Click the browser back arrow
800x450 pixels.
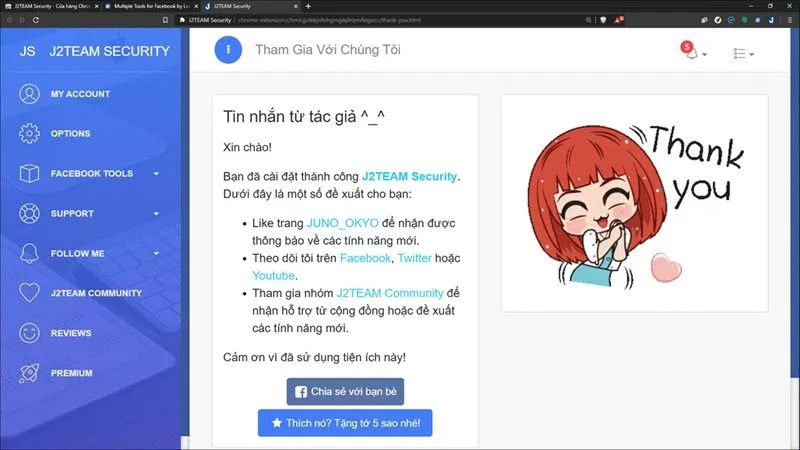tap(9, 20)
